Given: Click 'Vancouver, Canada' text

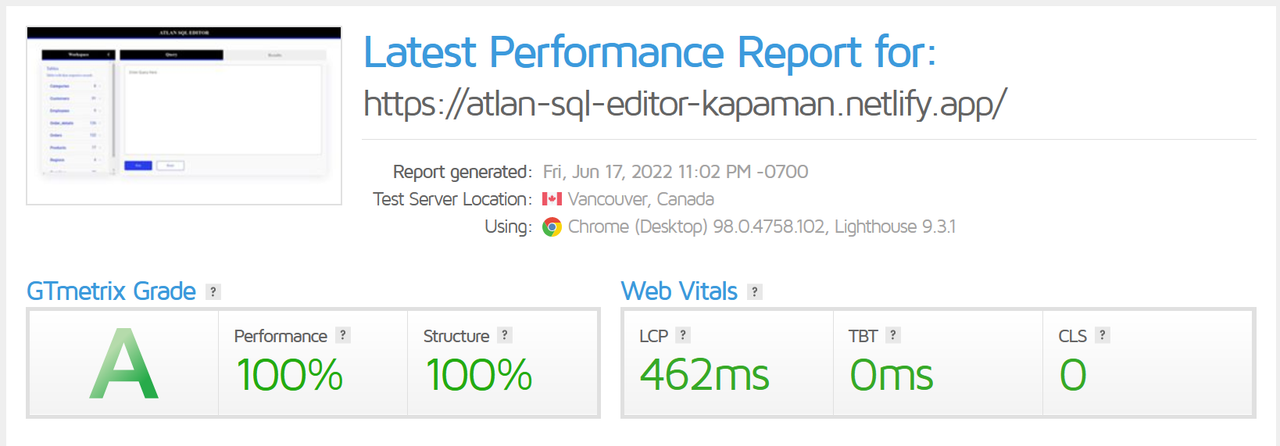Looking at the screenshot, I should coord(641,199).
